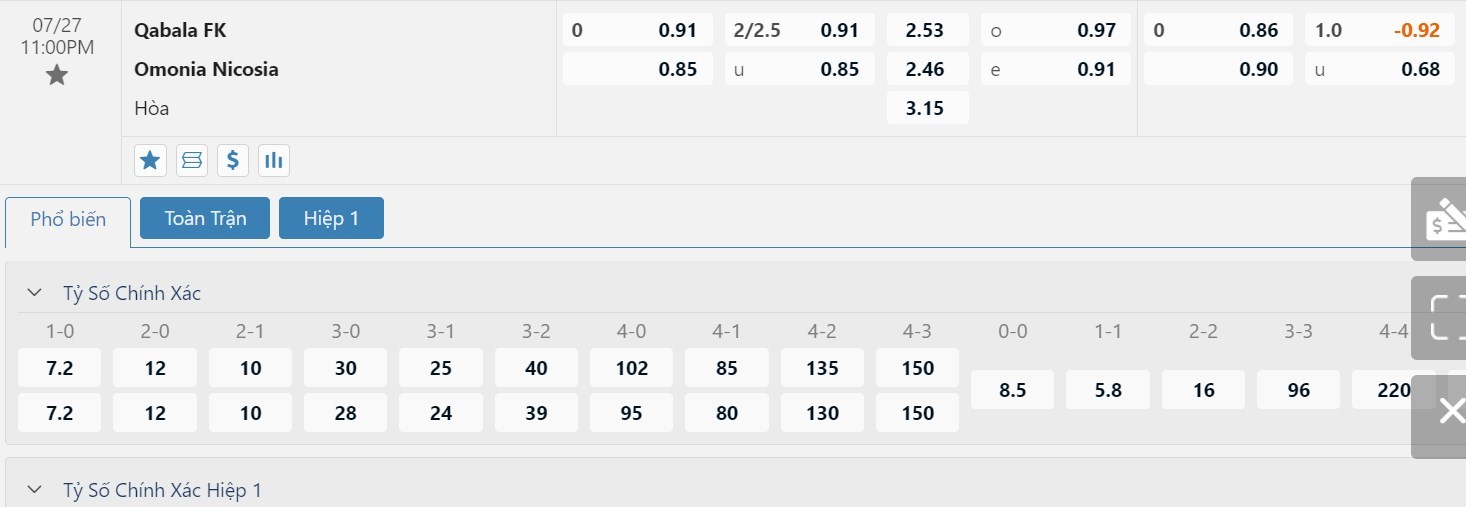This screenshot has height=507, width=1466.
Task: Pick Qabala FK win odds 2.53
Action: tap(927, 31)
